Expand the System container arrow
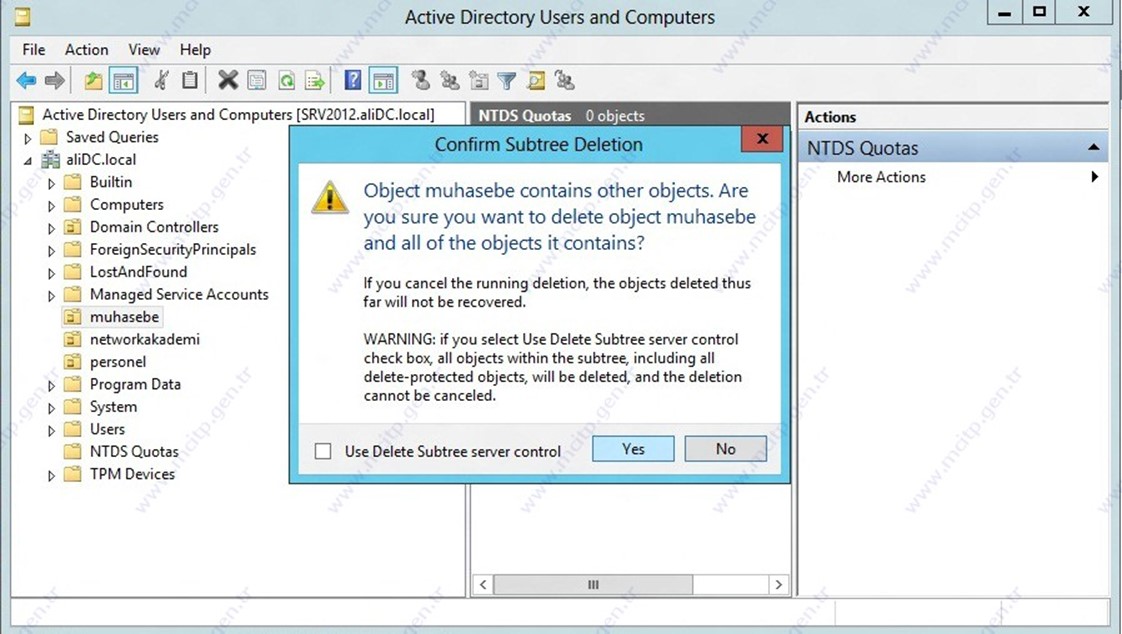The width and height of the screenshot is (1122, 634). coord(51,408)
